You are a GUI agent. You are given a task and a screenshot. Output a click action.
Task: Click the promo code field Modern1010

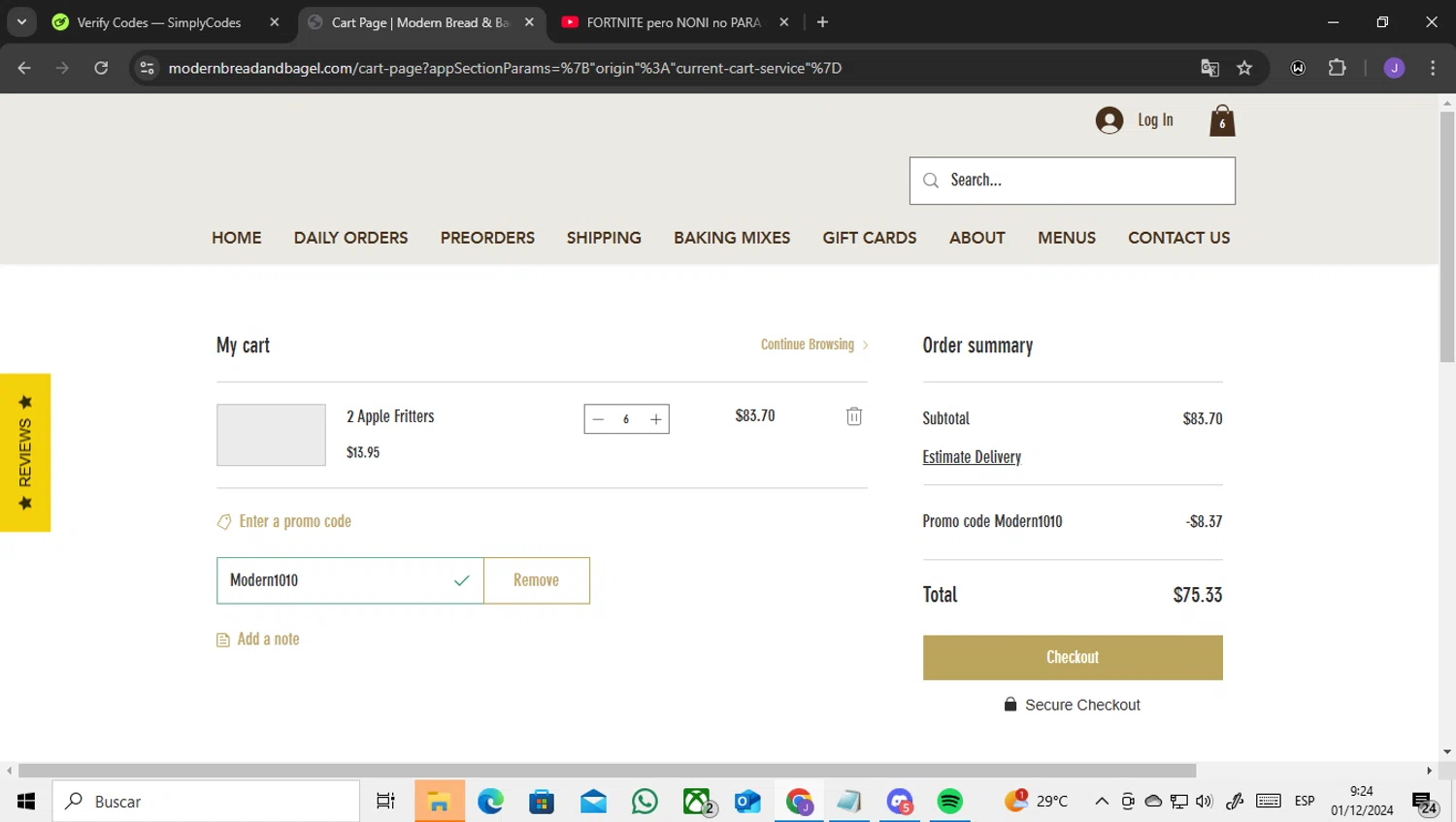[x=349, y=580]
